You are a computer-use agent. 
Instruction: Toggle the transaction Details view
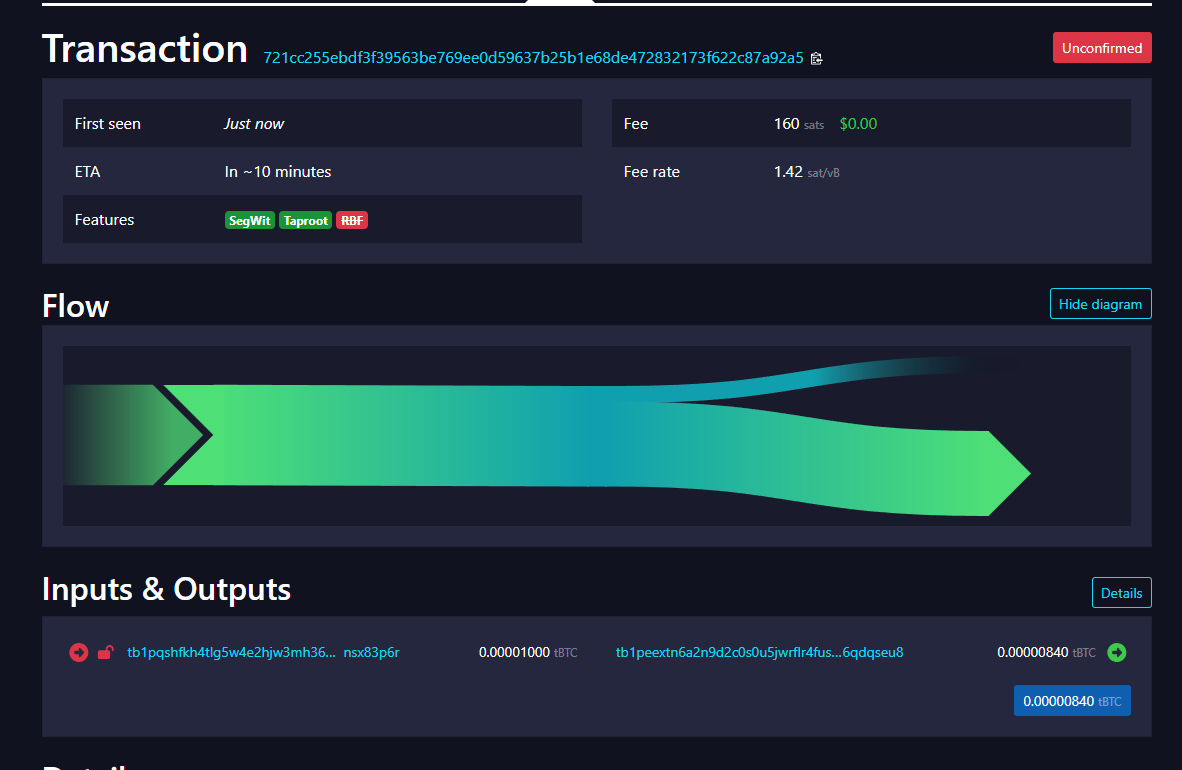click(1121, 592)
